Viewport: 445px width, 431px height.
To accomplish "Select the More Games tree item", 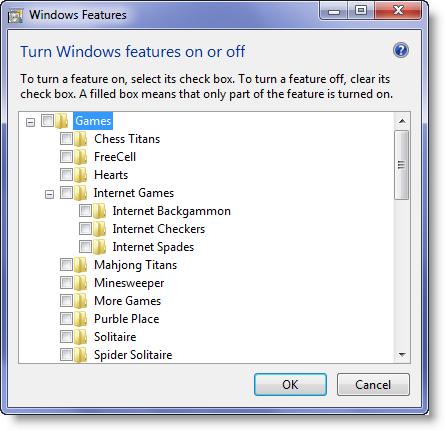I will pos(128,301).
